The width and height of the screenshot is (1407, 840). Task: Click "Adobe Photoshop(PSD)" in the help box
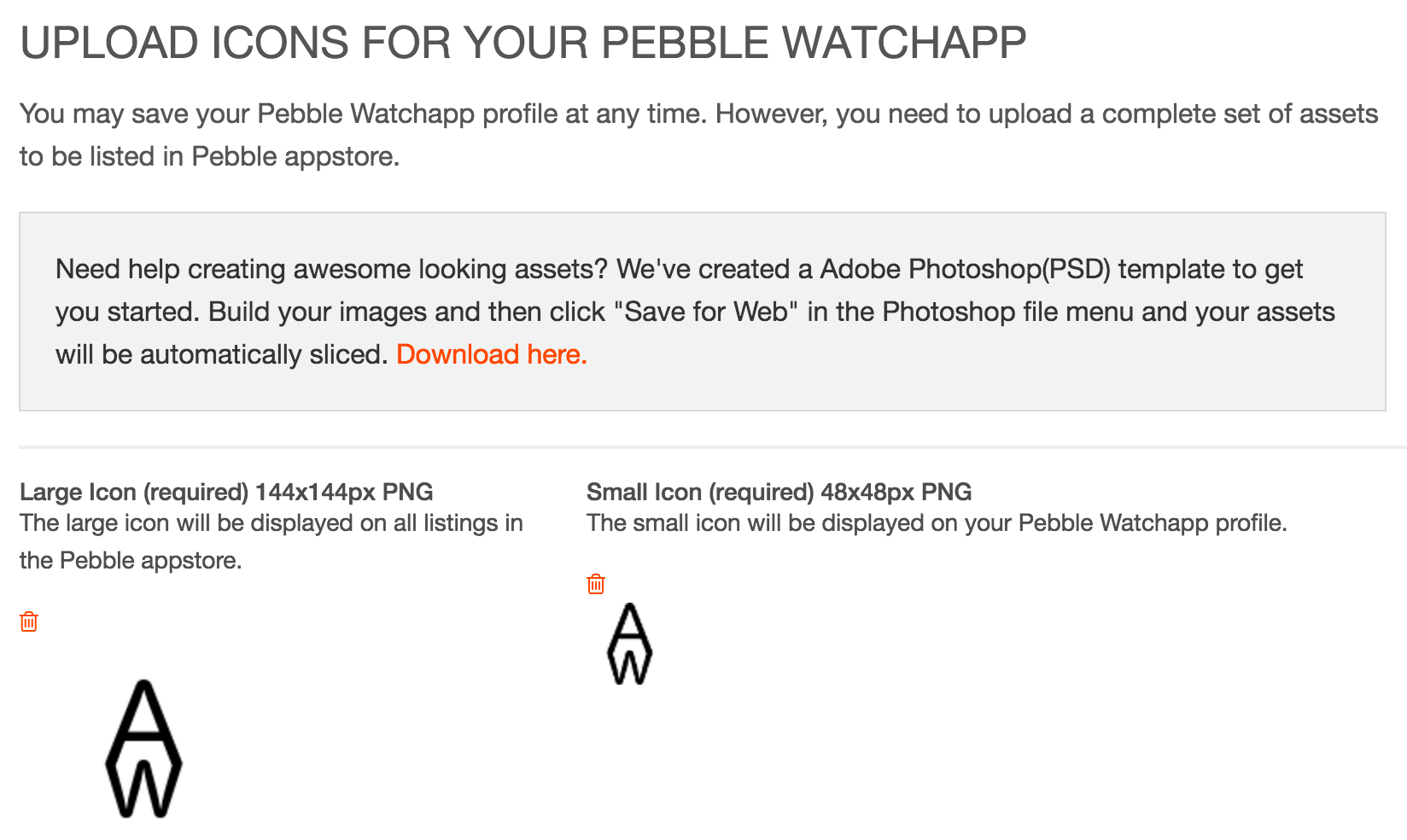click(x=965, y=269)
